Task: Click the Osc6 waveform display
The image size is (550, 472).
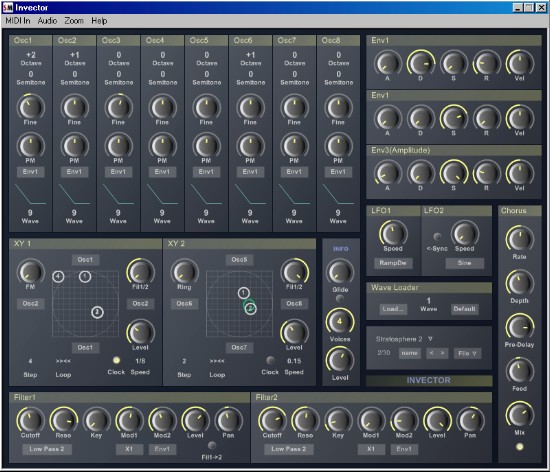Action: [x=250, y=194]
